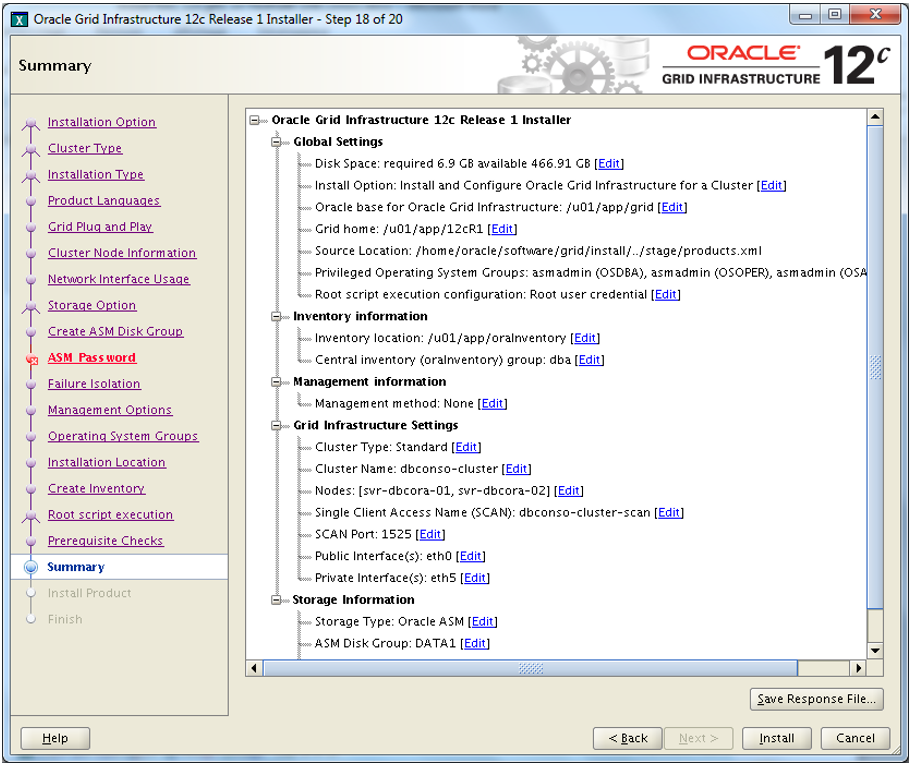This screenshot has width=910, height=765.
Task: Edit the Private Interface setting
Action: (475, 578)
